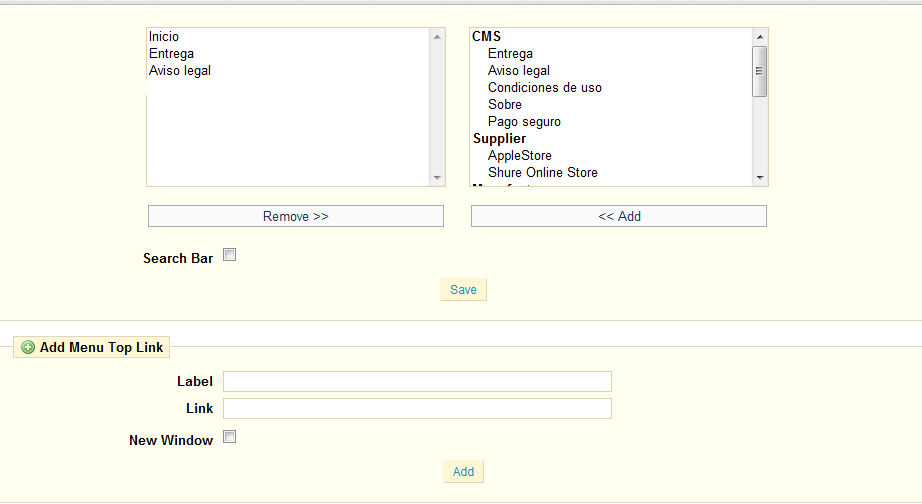The width and height of the screenshot is (922, 504).
Task: Click the Supplier group header
Action: (x=499, y=139)
